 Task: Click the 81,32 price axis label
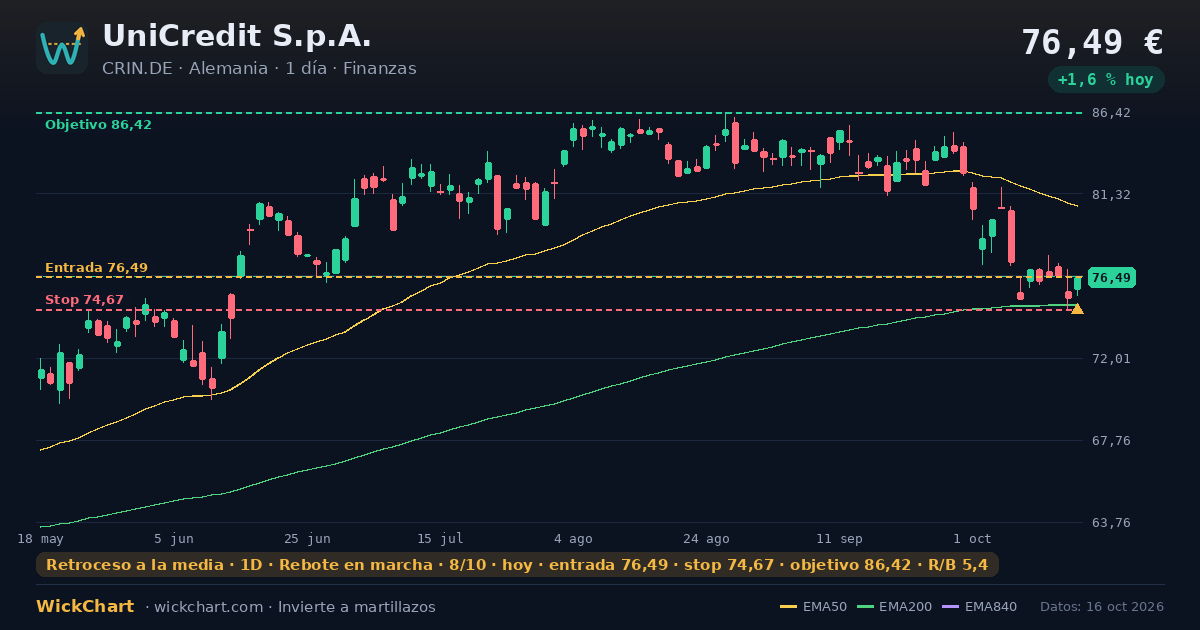tap(1111, 194)
